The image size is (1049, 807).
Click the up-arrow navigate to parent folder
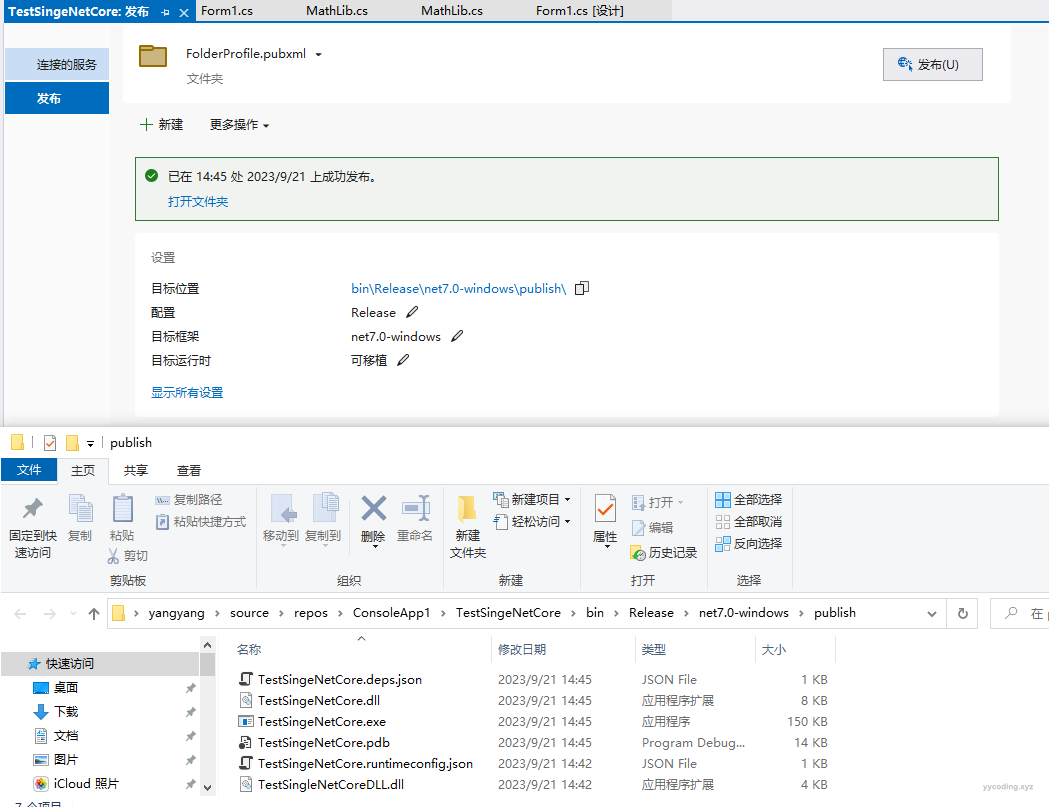point(94,613)
